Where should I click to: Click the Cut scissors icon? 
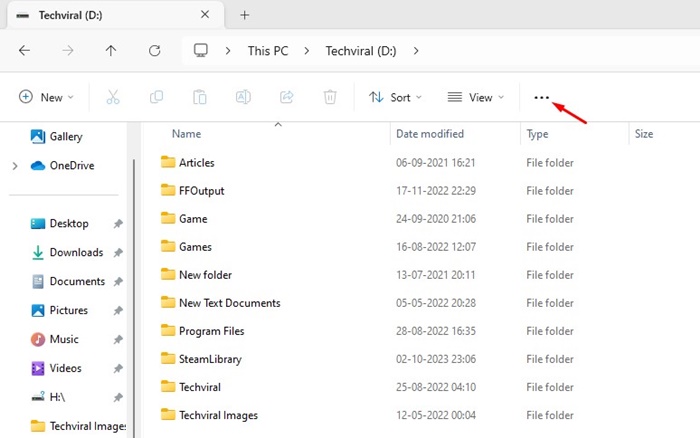coord(113,97)
